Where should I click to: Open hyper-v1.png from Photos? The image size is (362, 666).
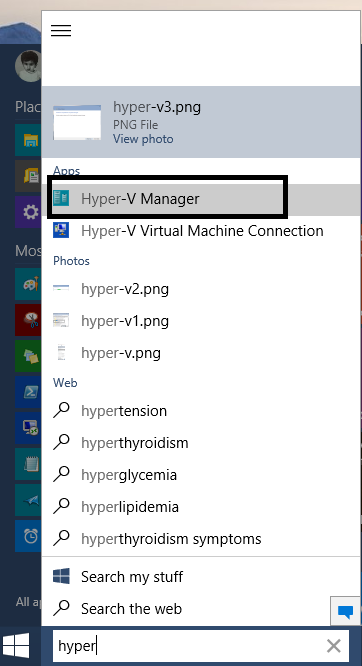click(201, 321)
